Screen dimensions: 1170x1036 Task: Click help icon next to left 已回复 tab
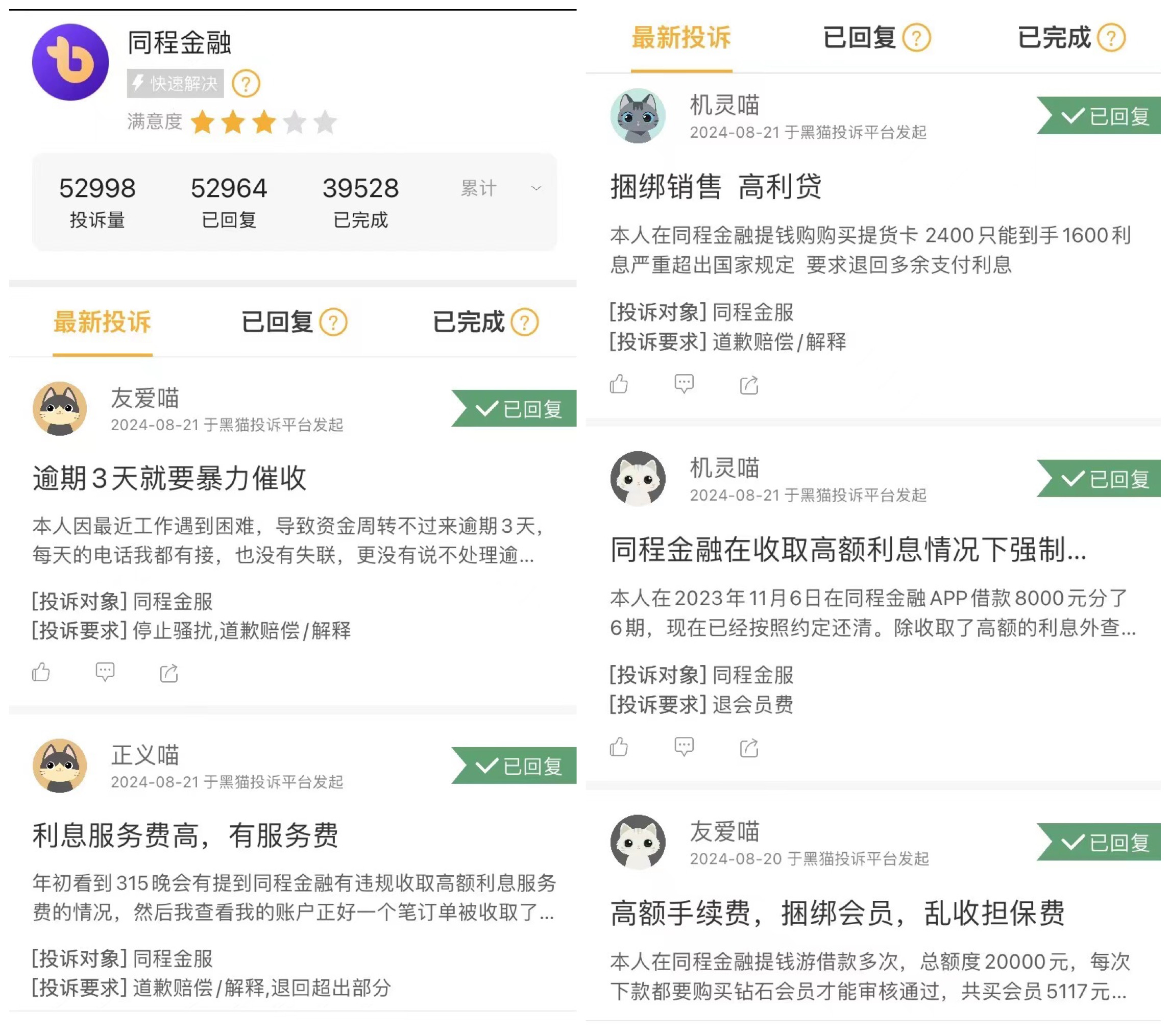pos(334,322)
